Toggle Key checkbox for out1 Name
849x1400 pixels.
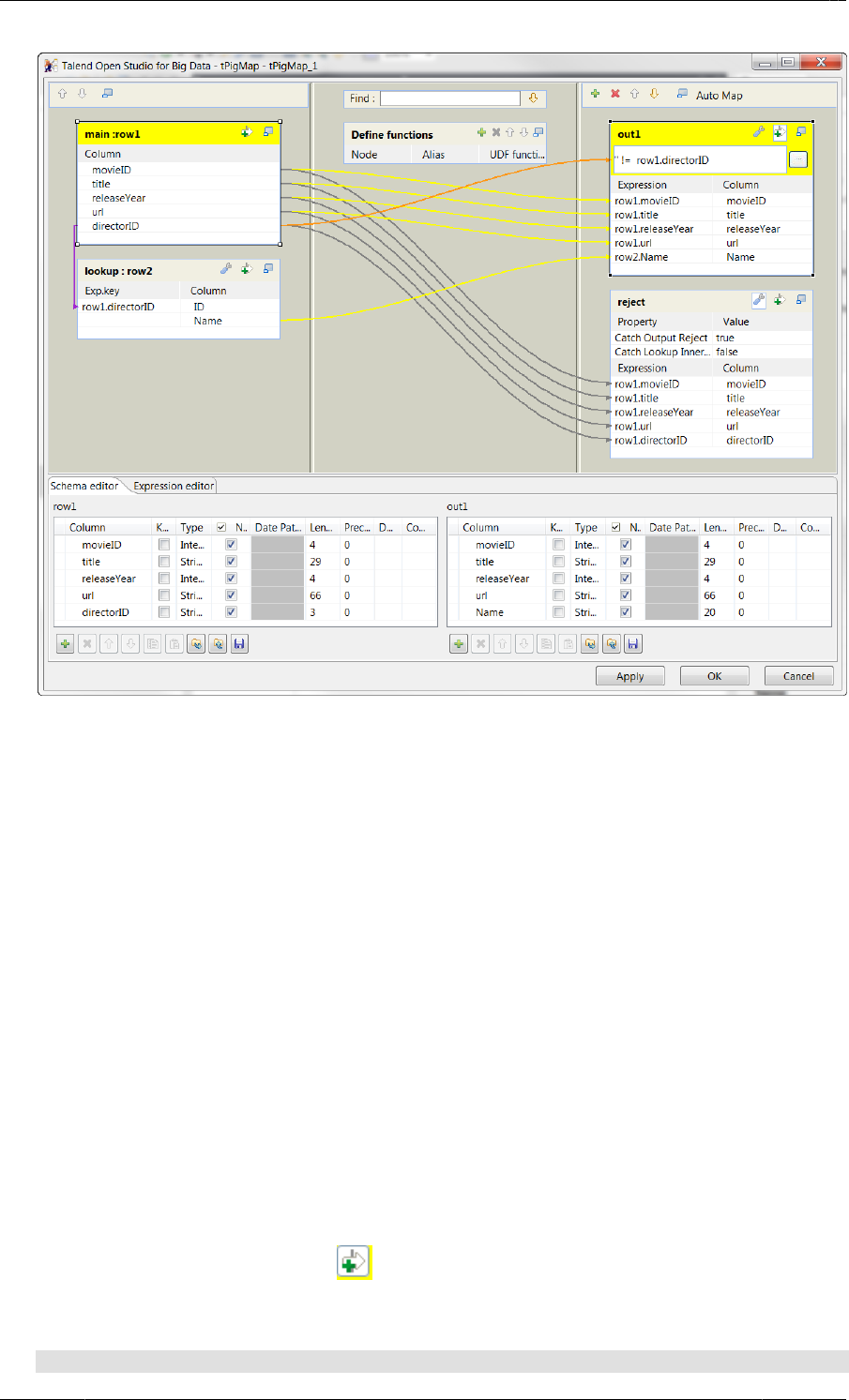coord(558,612)
